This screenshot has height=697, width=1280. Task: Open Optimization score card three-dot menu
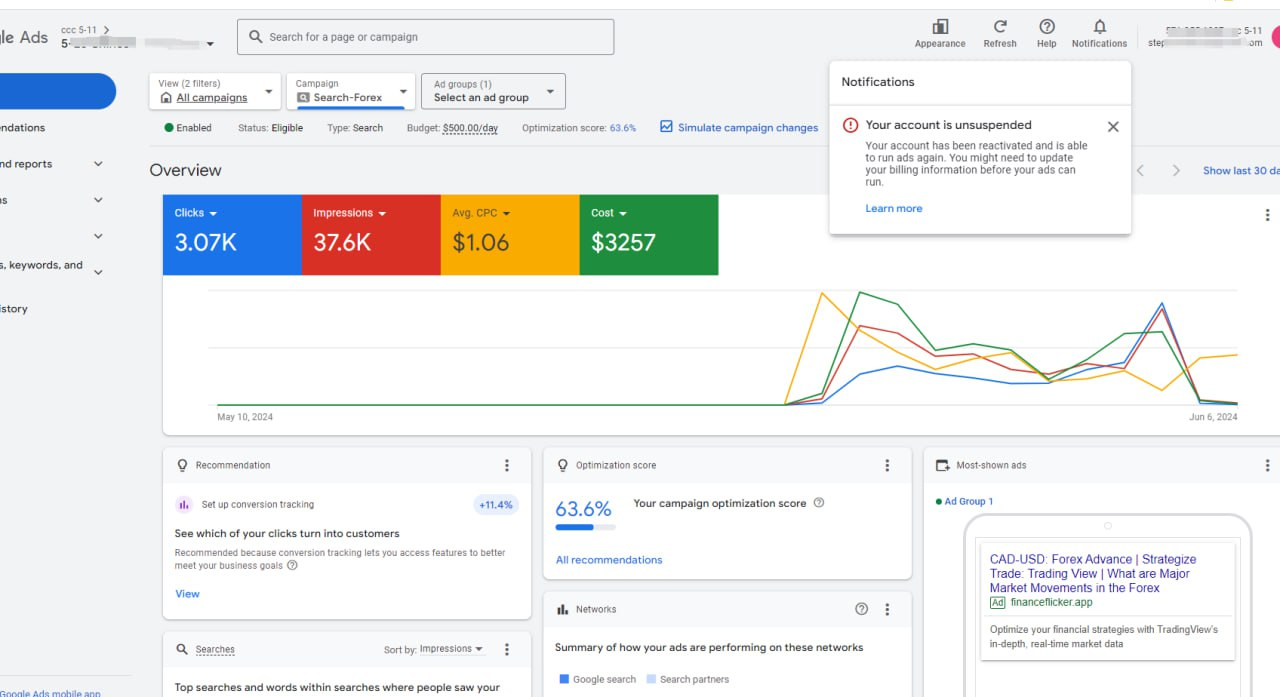tap(887, 466)
